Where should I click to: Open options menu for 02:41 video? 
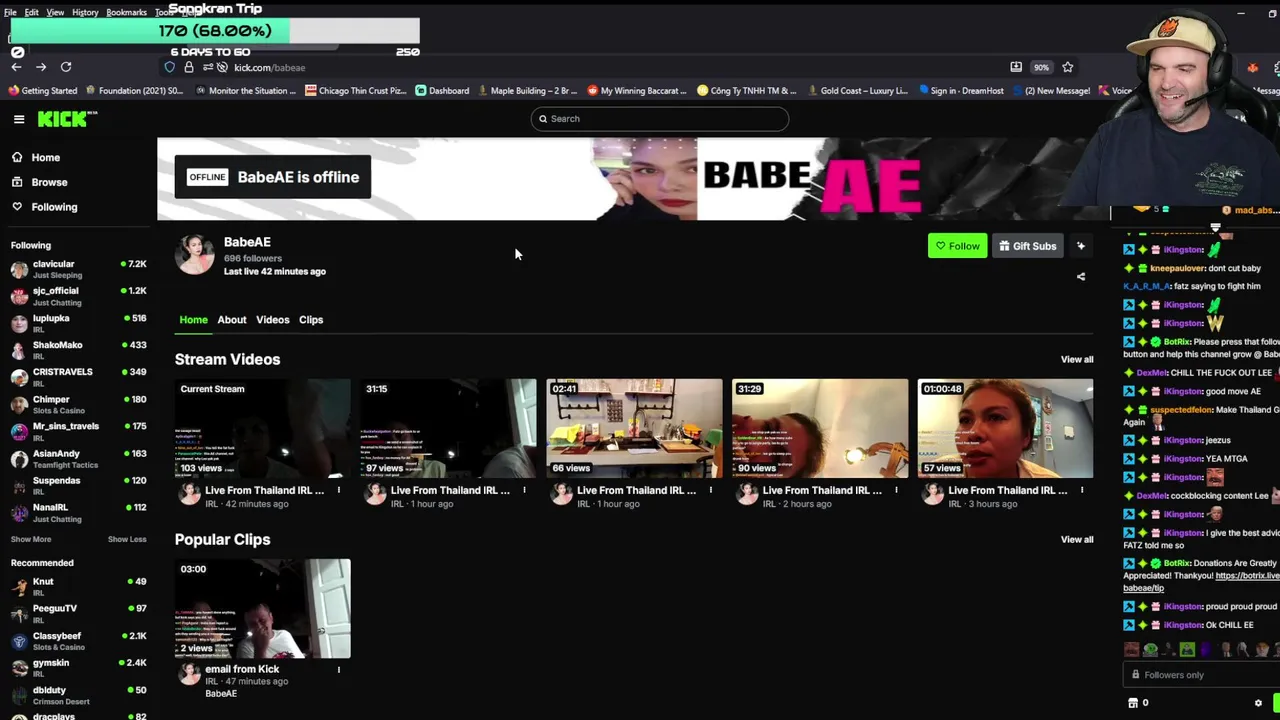pyautogui.click(x=710, y=490)
